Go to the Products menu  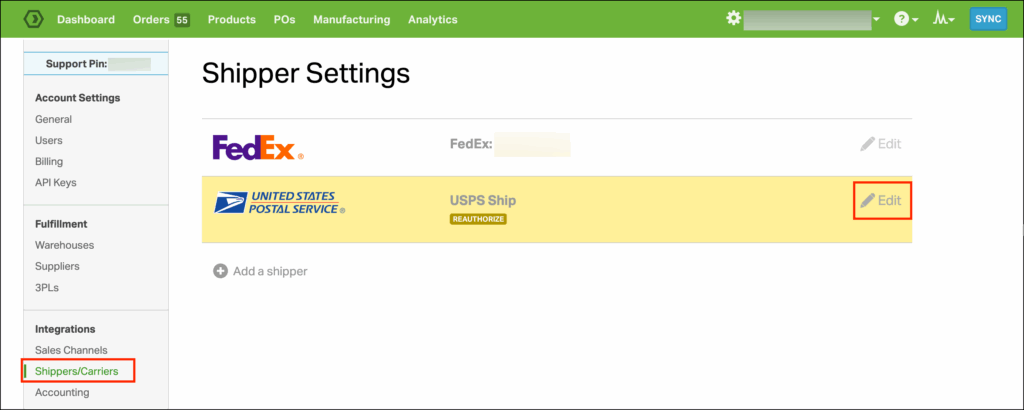click(231, 19)
